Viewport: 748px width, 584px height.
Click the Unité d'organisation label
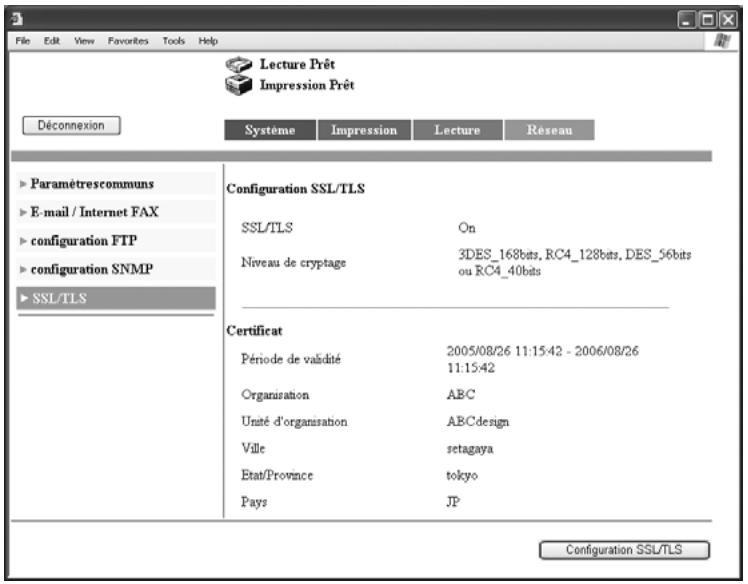click(294, 422)
